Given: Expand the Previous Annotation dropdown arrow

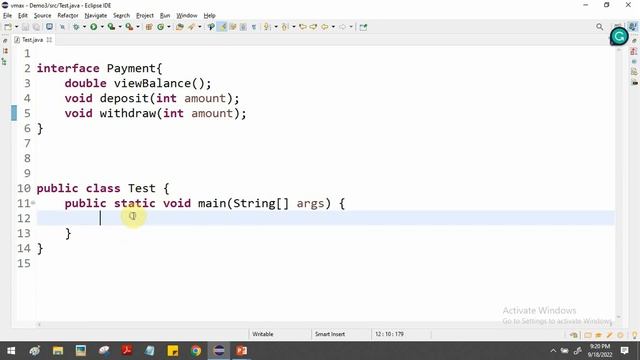Looking at the screenshot, I should point(293,27).
